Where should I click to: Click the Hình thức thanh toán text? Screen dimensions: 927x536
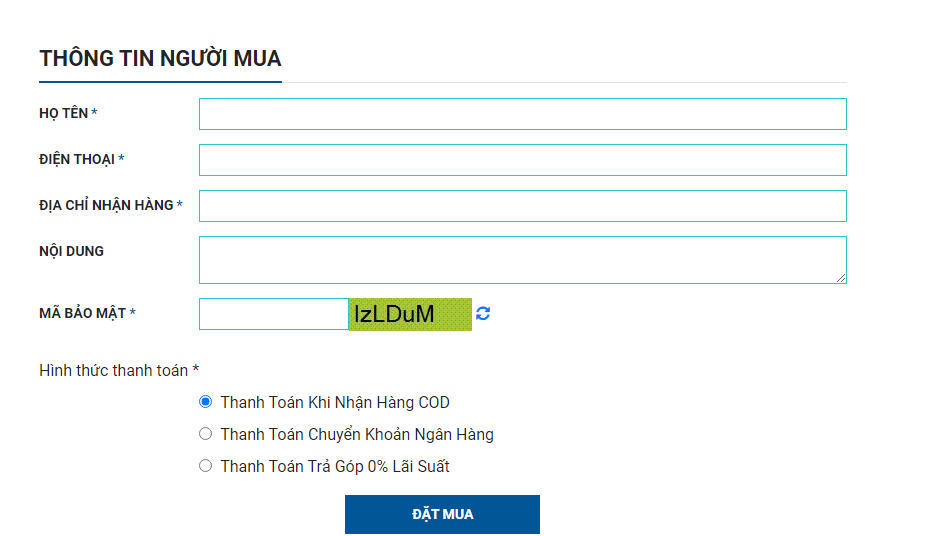coord(113,370)
